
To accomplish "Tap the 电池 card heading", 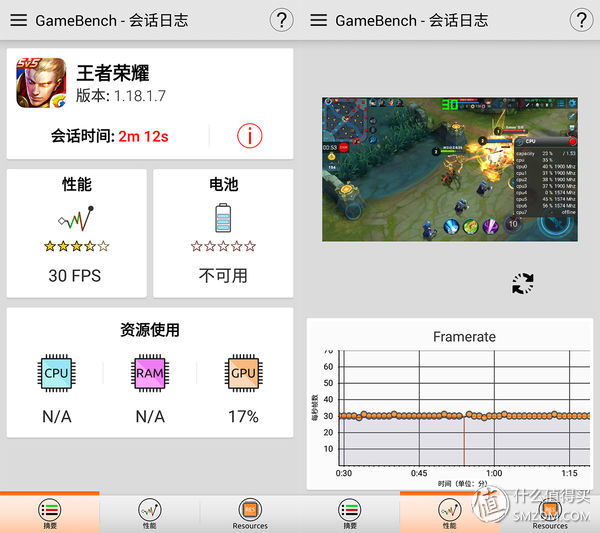I will click(223, 184).
